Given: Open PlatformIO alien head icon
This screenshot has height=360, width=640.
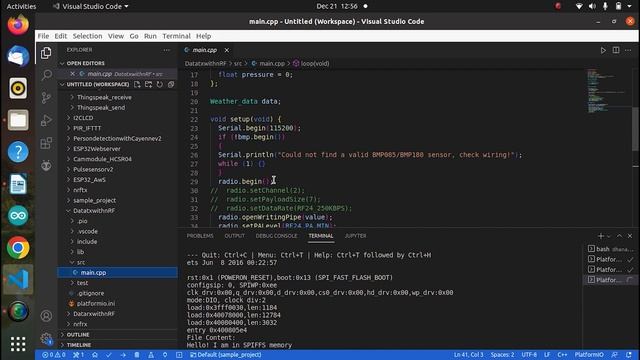Looking at the screenshot, I should coord(47,165).
